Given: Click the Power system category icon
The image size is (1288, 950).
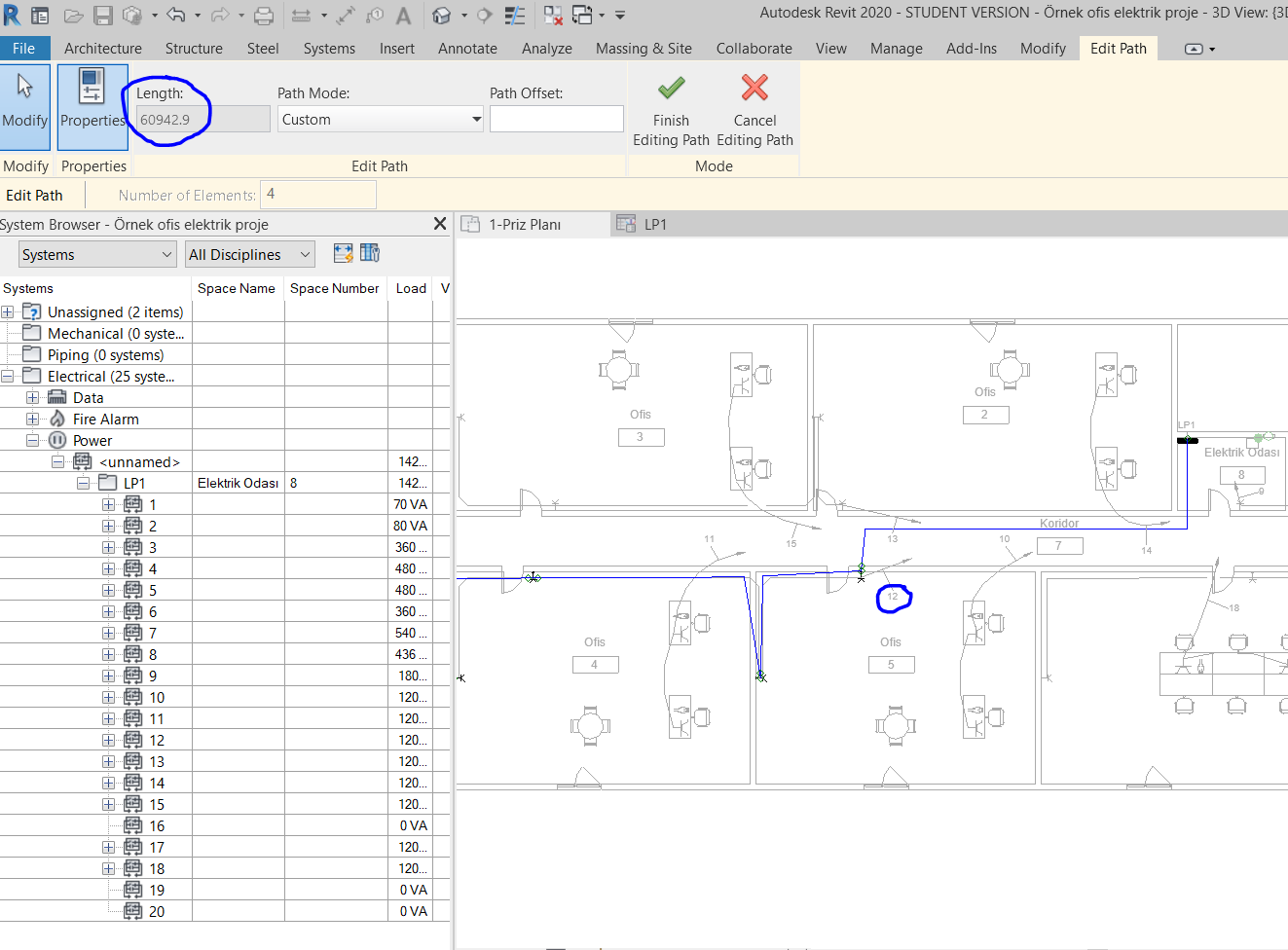Looking at the screenshot, I should pos(57,440).
